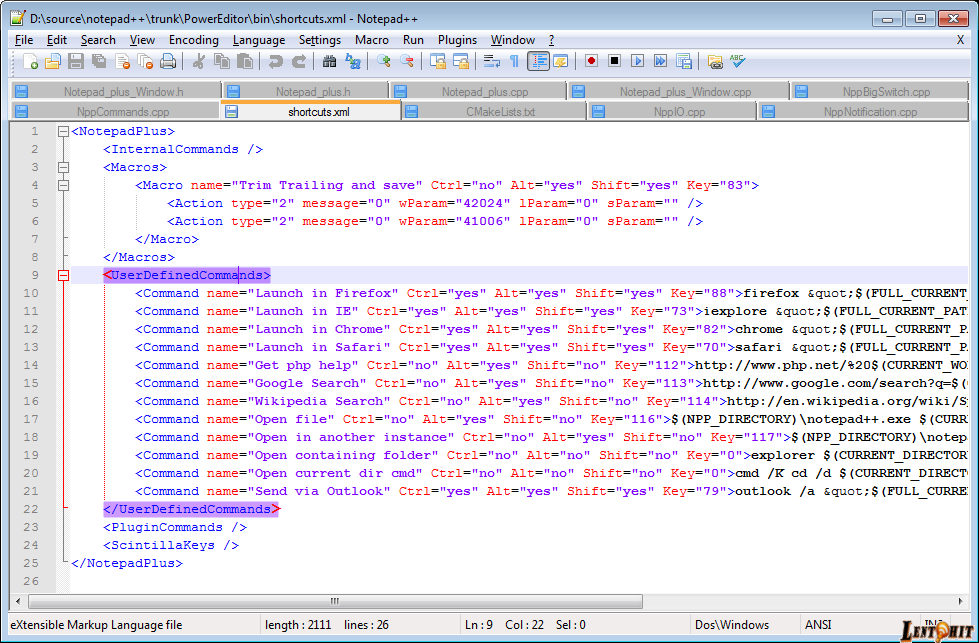This screenshot has height=643, width=979.
Task: Open the Encoding menu
Action: point(194,40)
